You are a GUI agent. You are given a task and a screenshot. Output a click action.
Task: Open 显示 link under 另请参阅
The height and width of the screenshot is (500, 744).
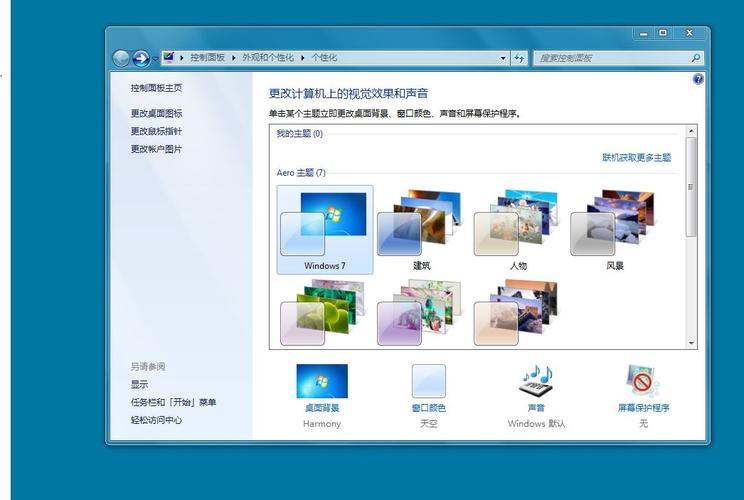pyautogui.click(x=139, y=384)
